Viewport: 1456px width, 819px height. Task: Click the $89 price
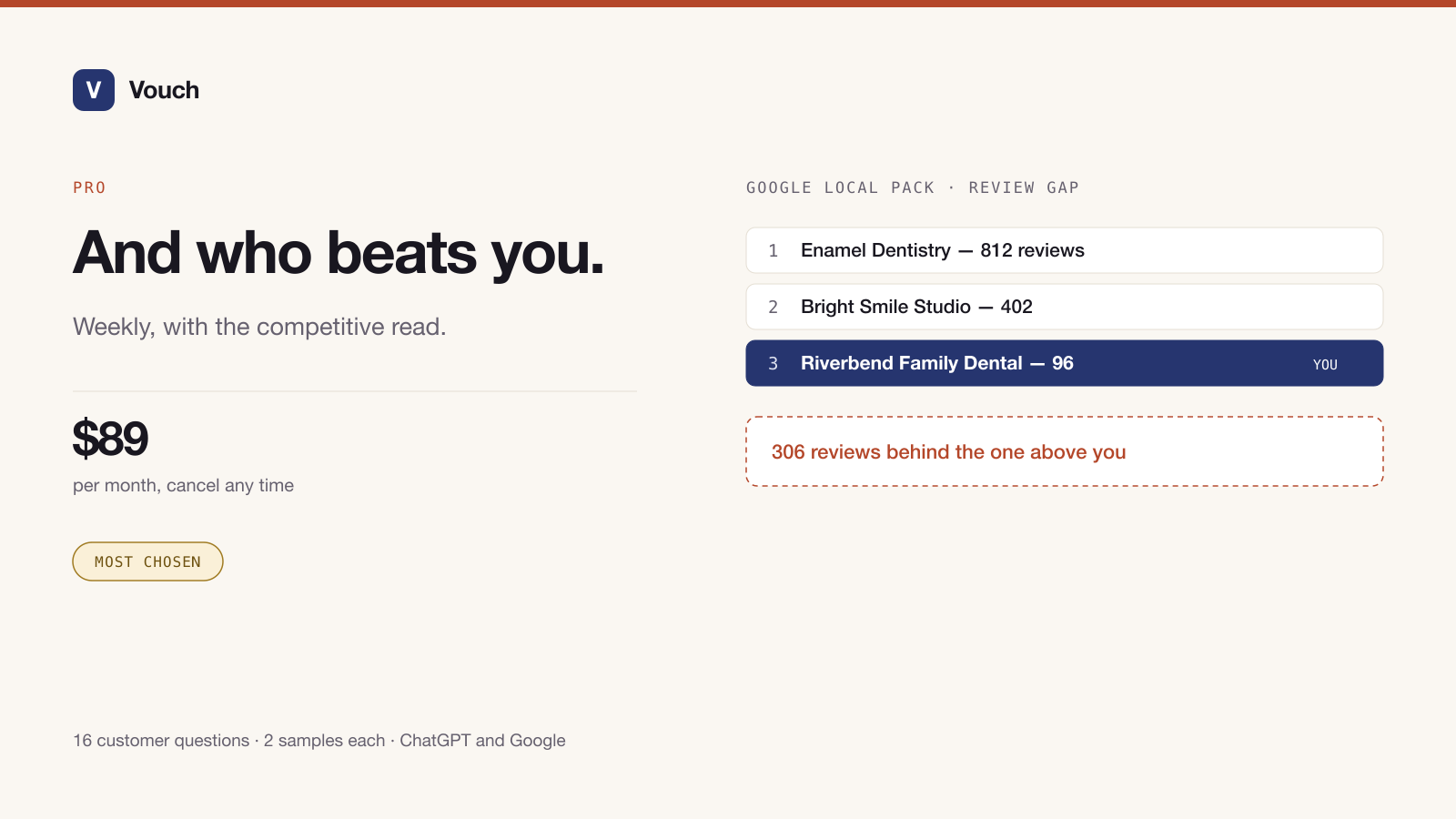pos(110,439)
